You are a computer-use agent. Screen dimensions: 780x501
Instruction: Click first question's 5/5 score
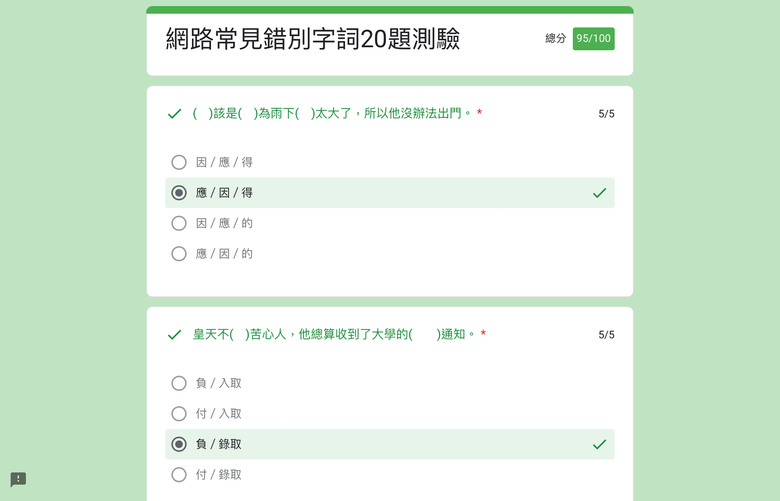coord(606,114)
